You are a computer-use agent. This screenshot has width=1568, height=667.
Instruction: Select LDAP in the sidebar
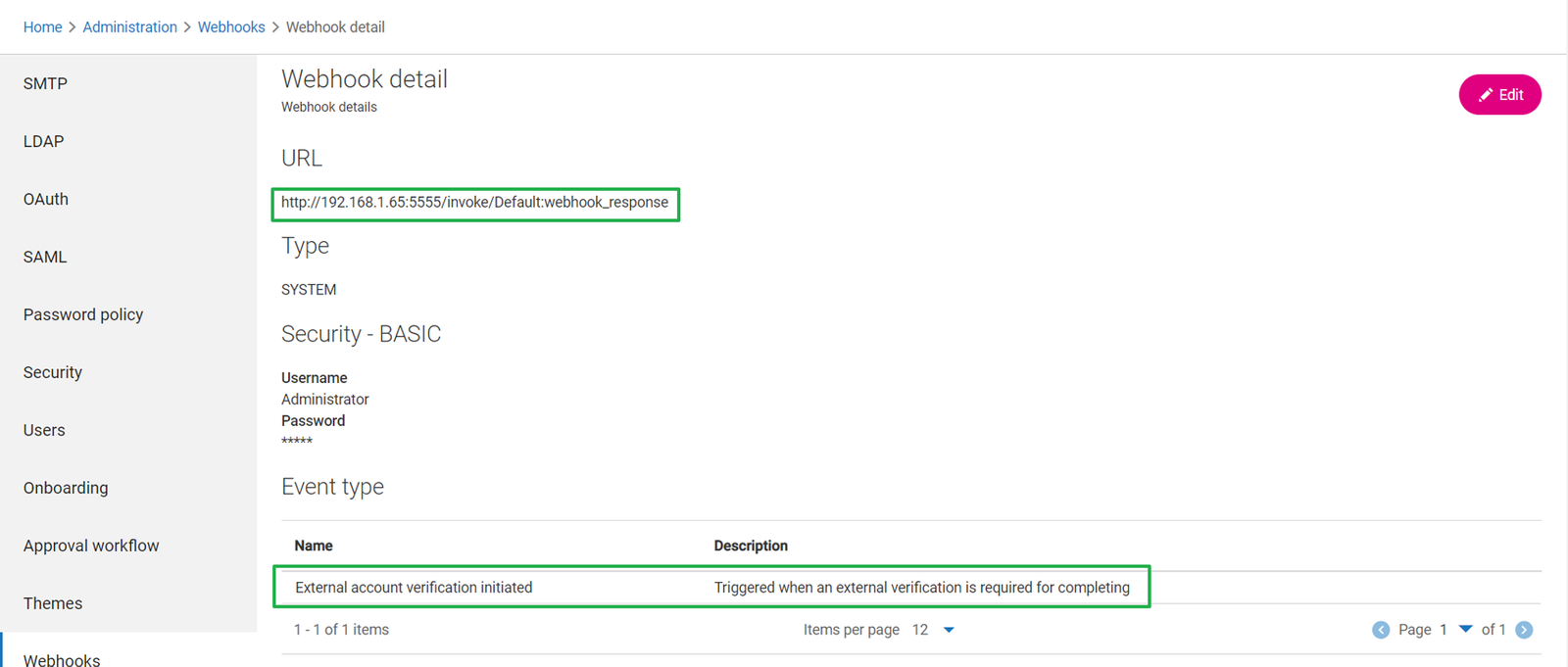click(43, 142)
